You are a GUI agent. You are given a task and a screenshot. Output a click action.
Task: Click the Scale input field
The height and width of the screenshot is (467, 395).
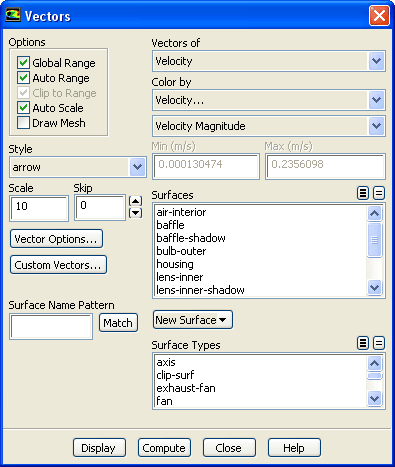pyautogui.click(x=39, y=208)
